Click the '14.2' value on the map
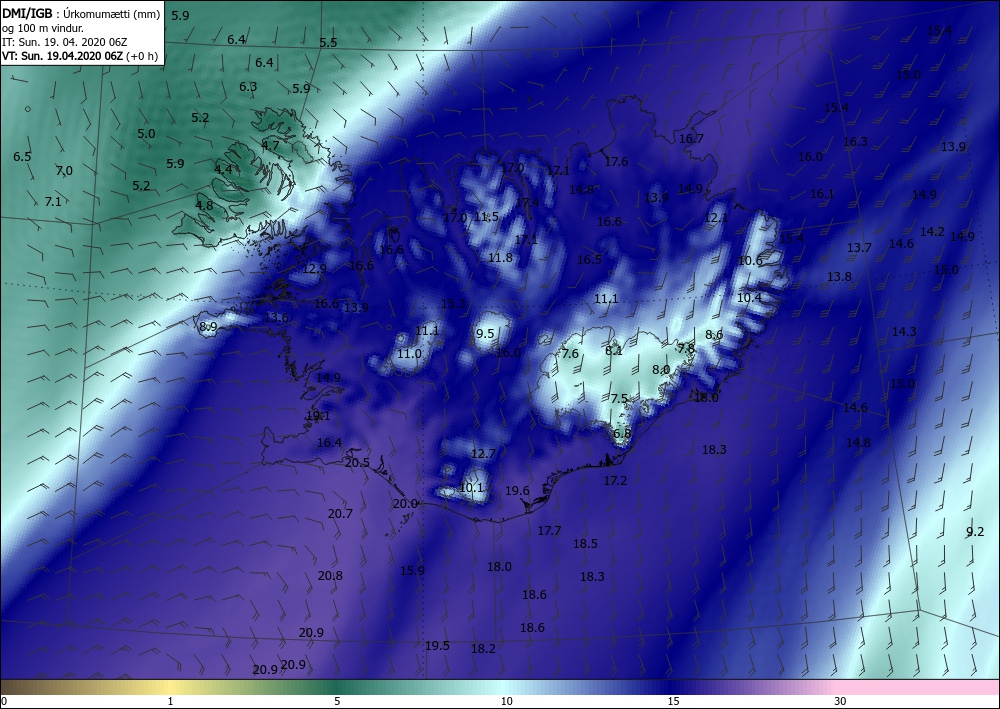Screen dimensions: 1000x709 (x=932, y=232)
